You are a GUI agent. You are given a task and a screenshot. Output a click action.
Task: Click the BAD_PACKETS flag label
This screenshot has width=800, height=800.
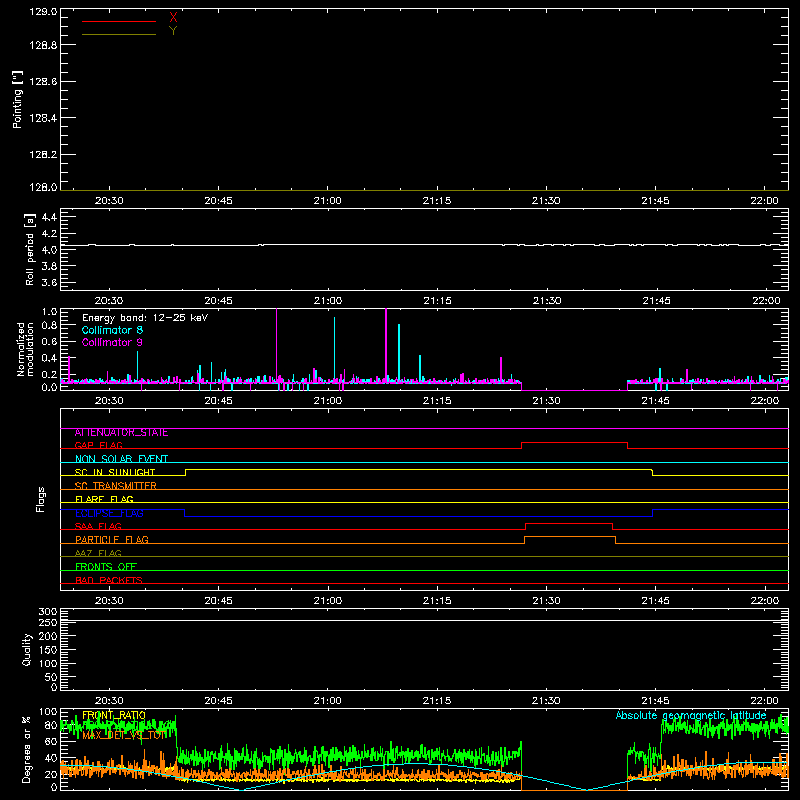[x=109, y=580]
